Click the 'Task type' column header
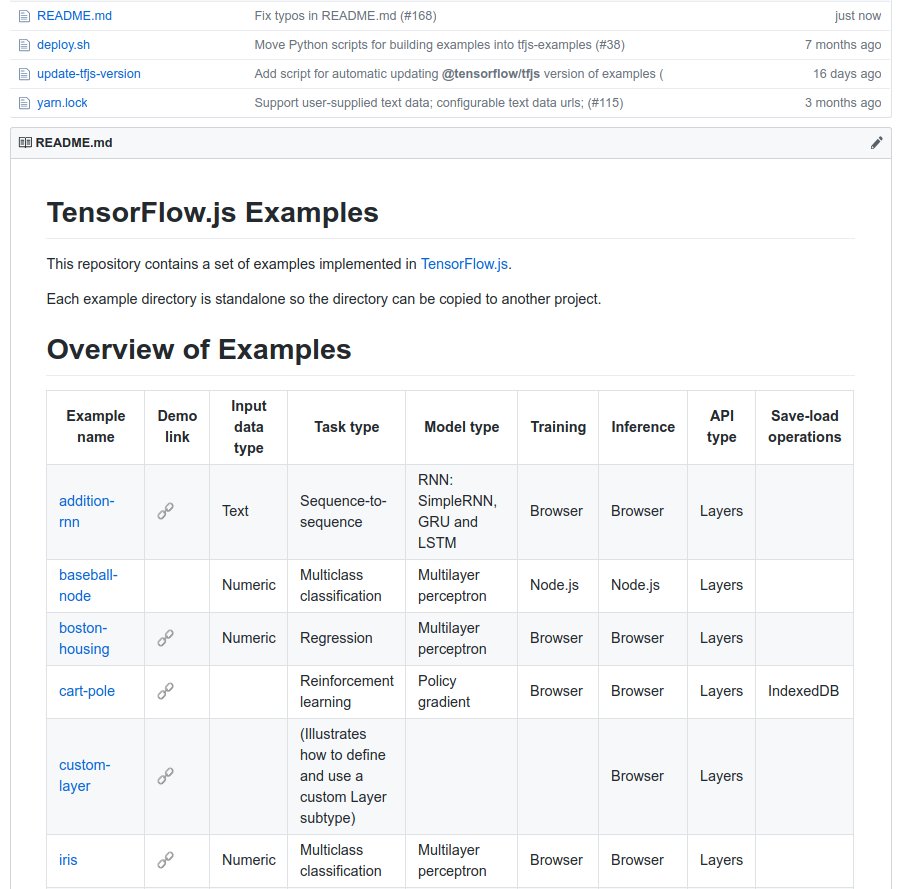The image size is (903, 889). pos(347,427)
